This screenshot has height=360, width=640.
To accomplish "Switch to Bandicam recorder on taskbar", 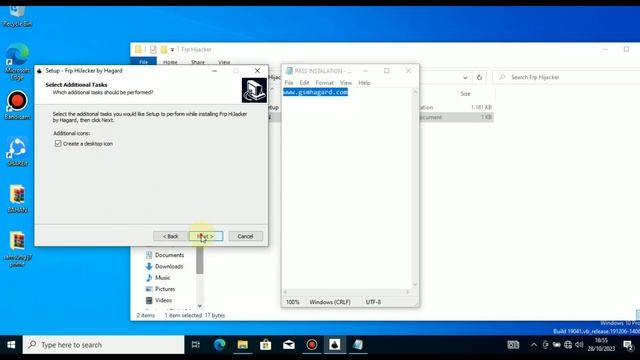I will (312, 345).
